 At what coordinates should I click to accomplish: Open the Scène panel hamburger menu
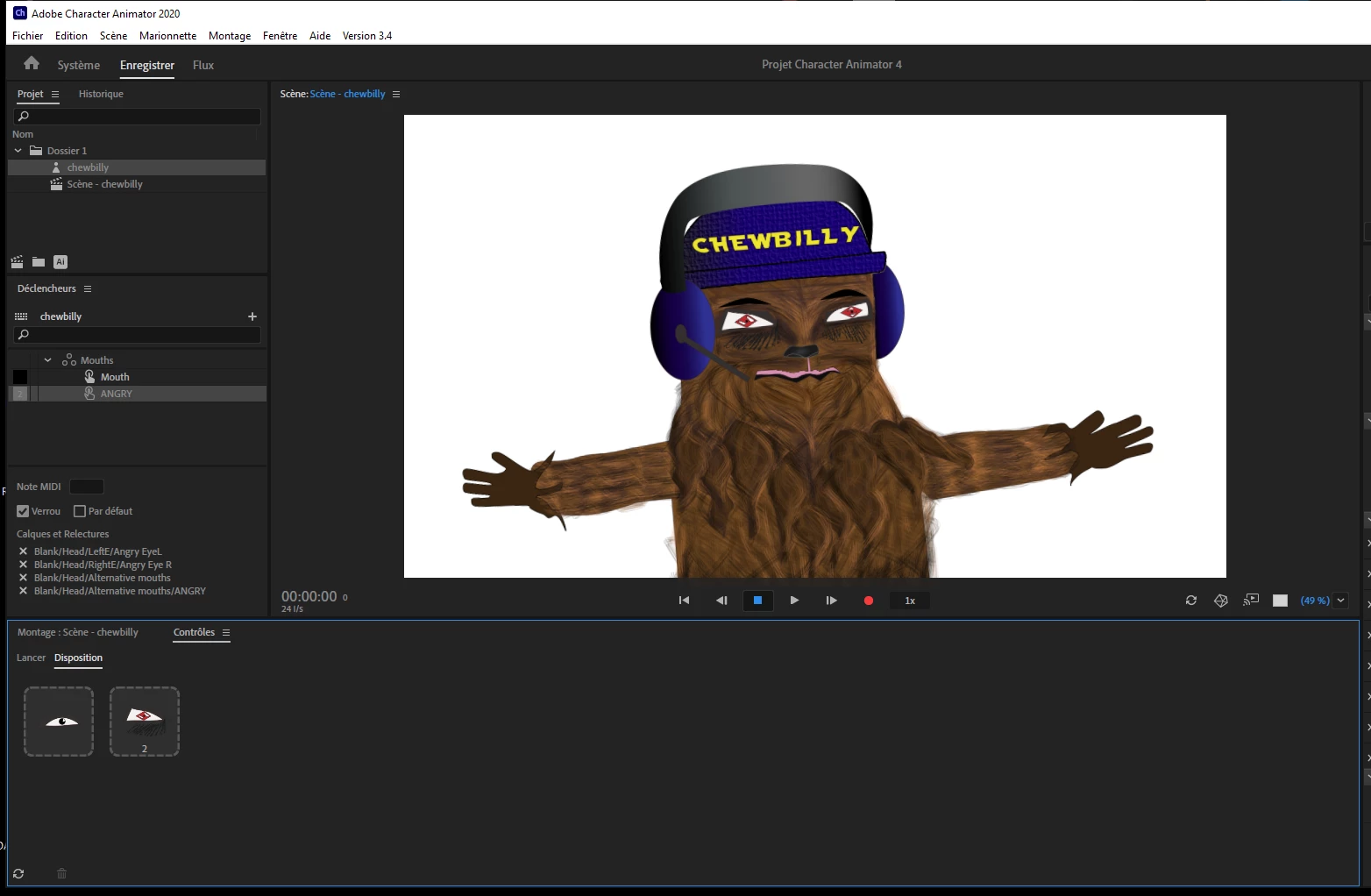[x=396, y=94]
